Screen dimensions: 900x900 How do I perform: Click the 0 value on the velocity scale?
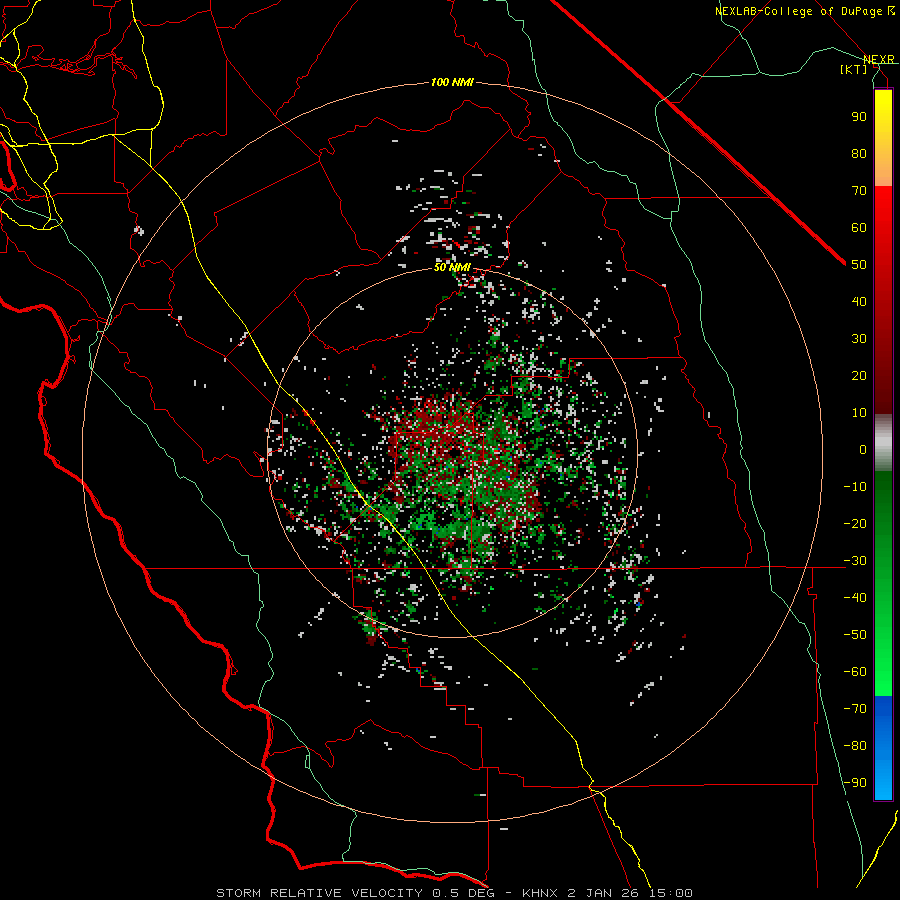click(863, 450)
